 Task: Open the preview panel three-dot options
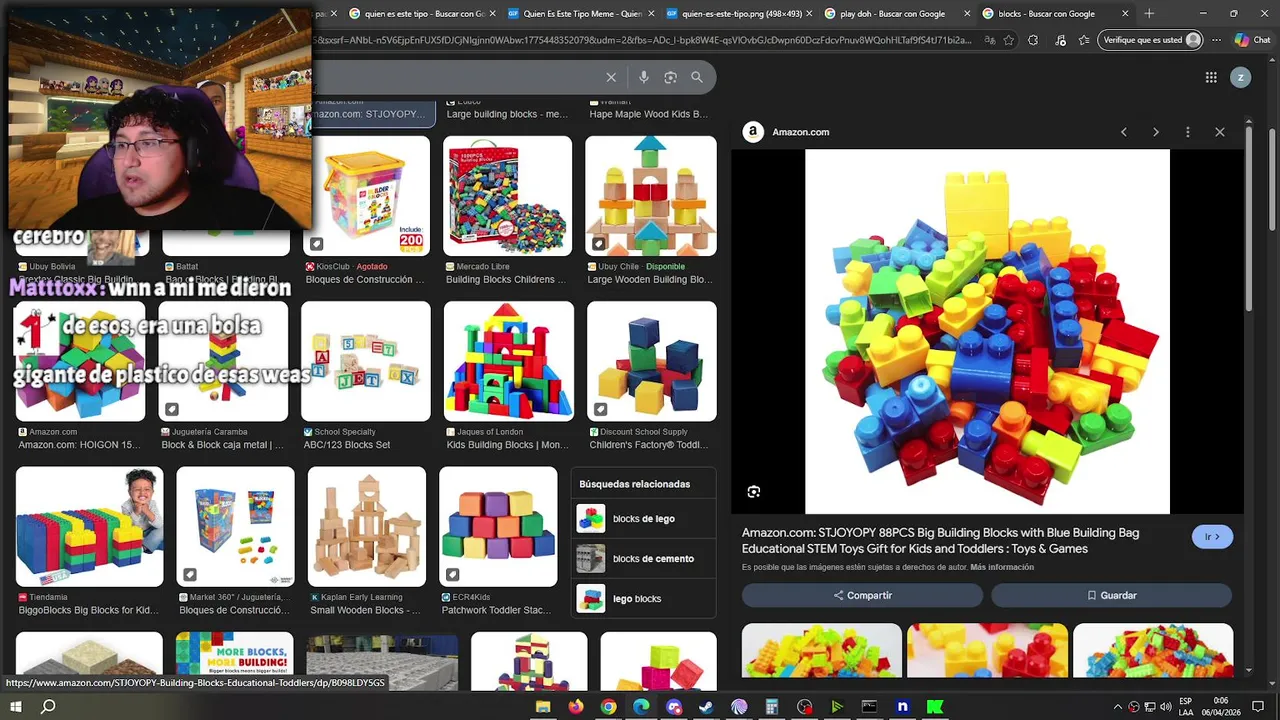click(1188, 132)
